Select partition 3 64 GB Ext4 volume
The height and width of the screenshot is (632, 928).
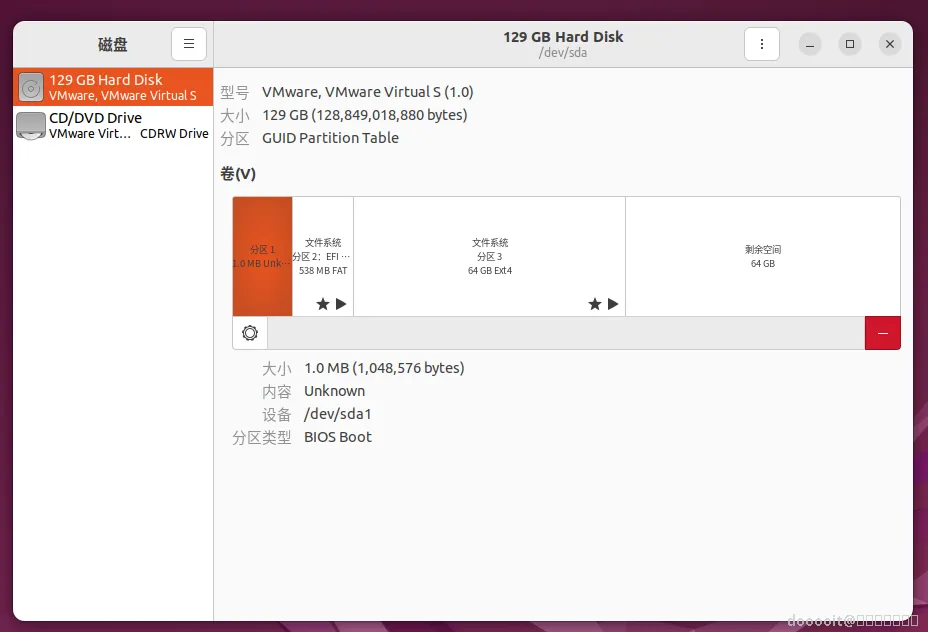click(x=489, y=256)
